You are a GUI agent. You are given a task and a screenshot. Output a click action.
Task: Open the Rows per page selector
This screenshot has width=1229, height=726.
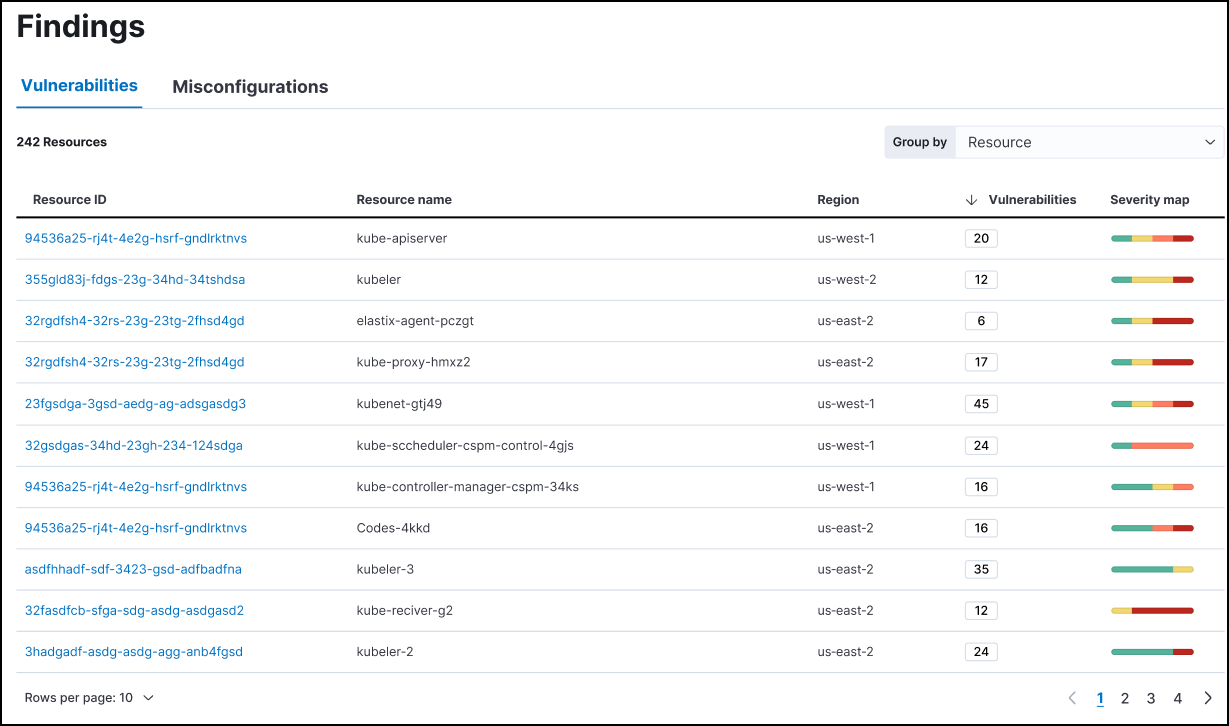coord(90,697)
